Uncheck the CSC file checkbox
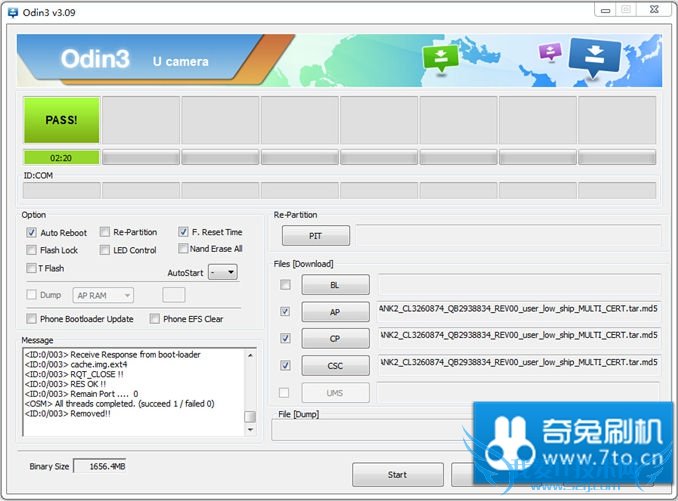The image size is (678, 501). click(285, 366)
